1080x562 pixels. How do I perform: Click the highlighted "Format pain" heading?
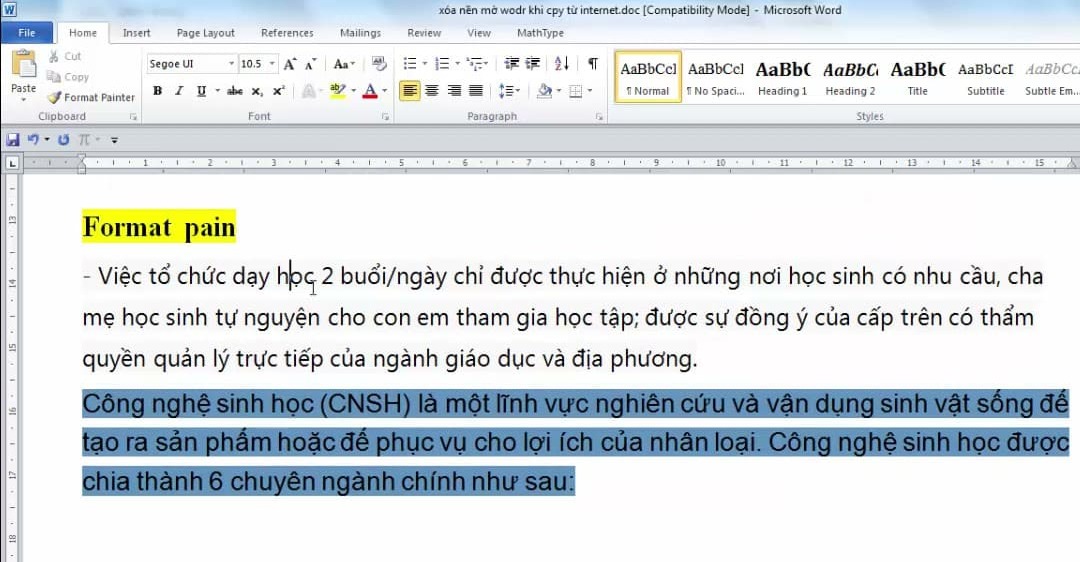tap(159, 227)
